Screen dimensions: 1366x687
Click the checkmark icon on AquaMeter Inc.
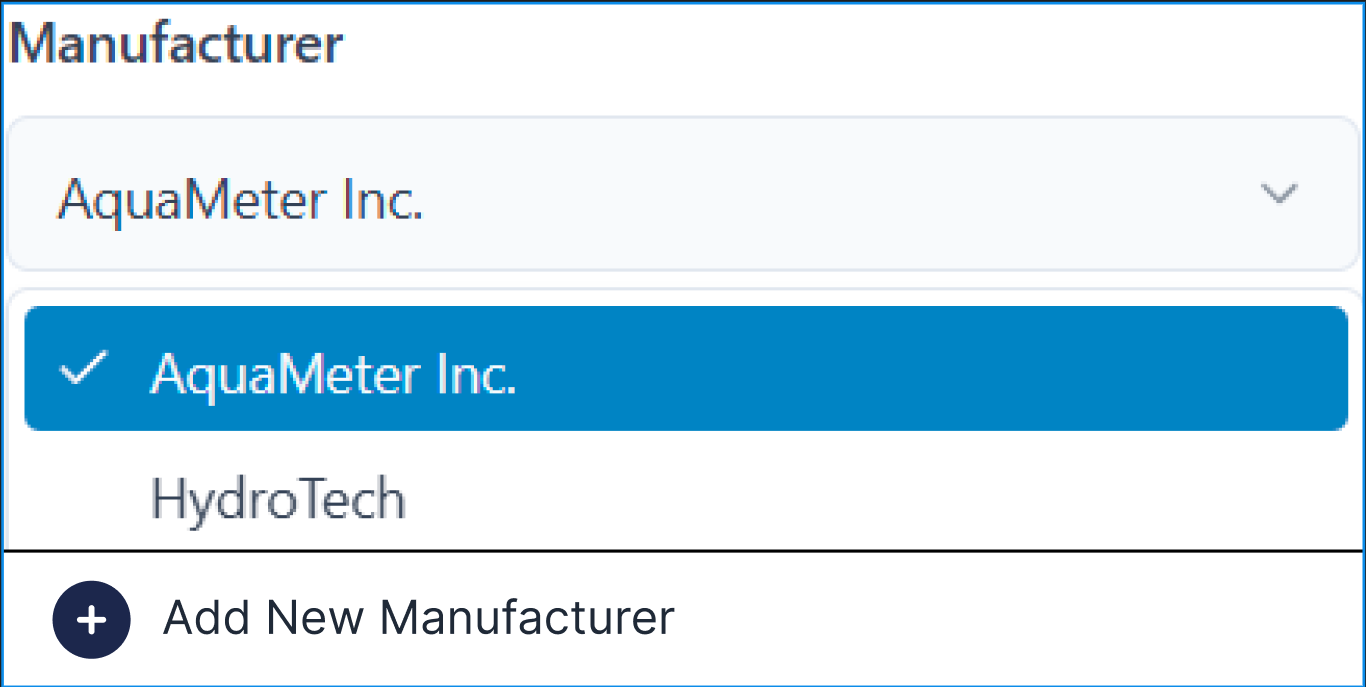[x=83, y=370]
